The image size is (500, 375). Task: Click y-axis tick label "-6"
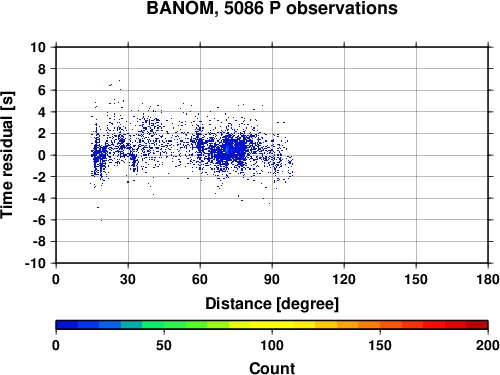point(39,220)
